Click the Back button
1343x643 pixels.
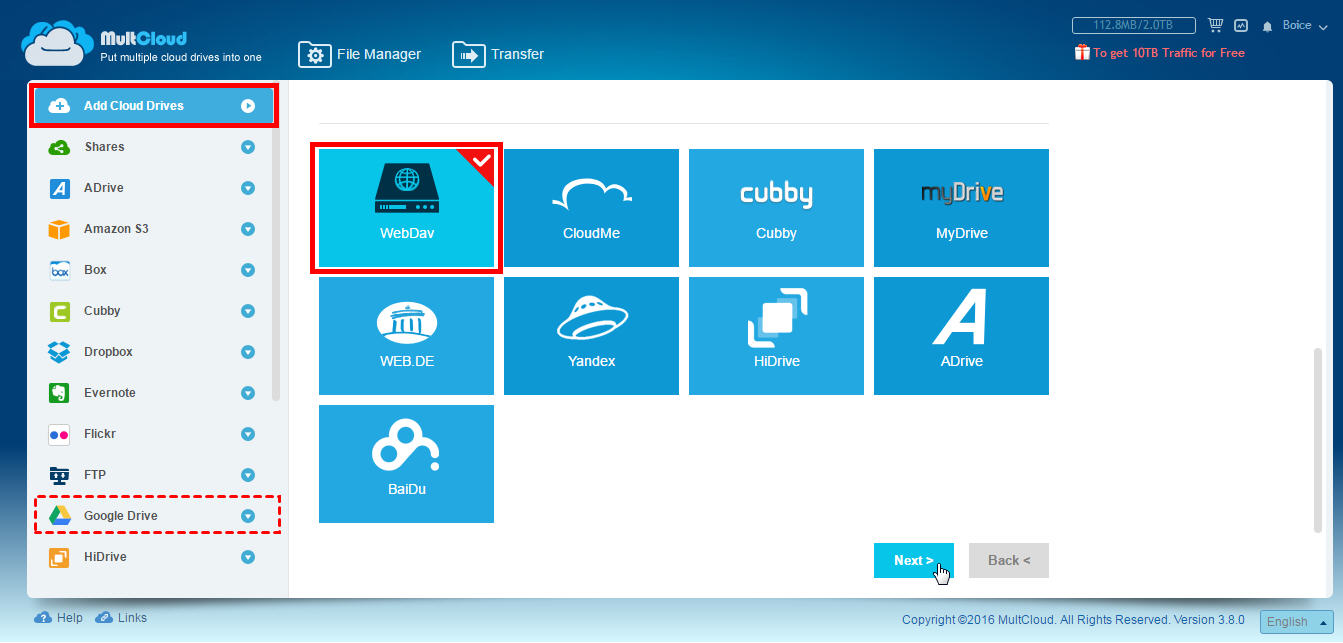1008,560
